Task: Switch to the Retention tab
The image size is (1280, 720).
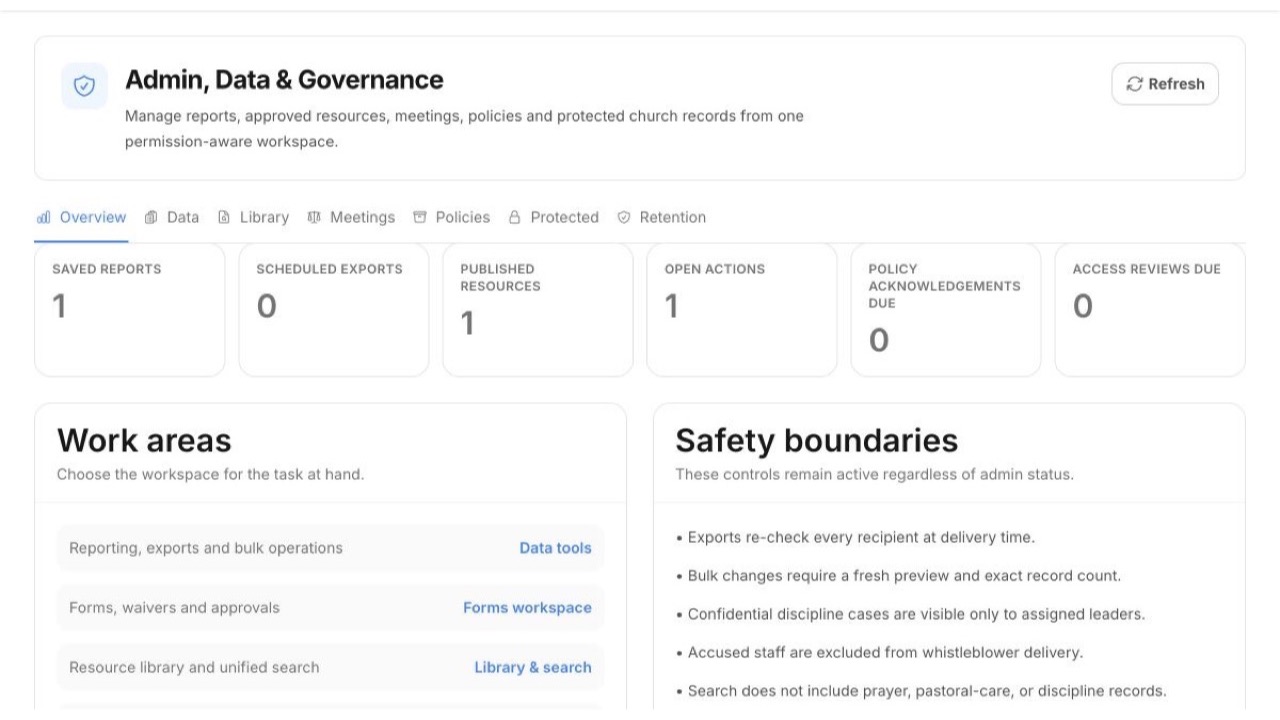Action: tap(662, 217)
